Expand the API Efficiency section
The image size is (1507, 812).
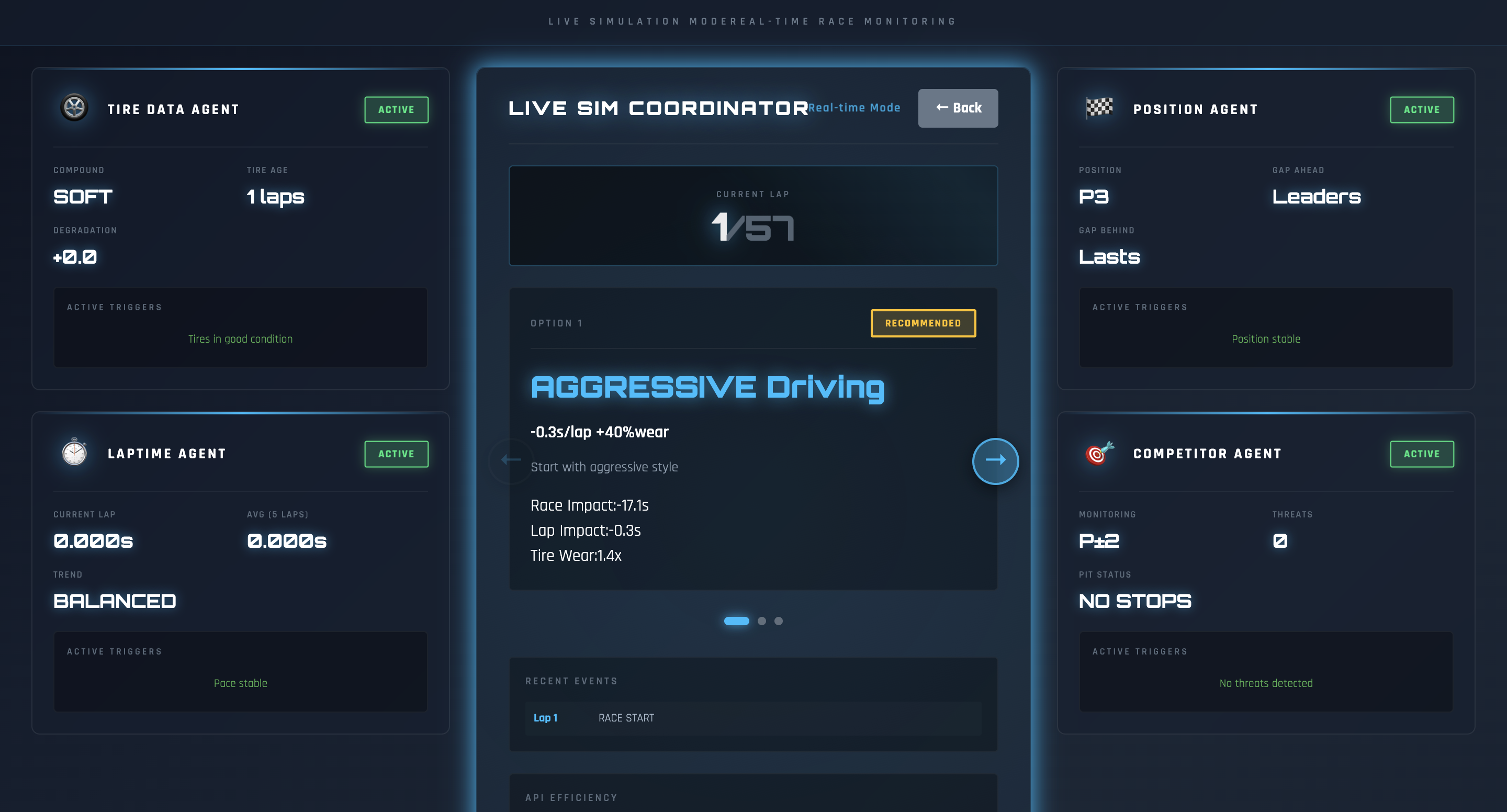click(x=571, y=797)
